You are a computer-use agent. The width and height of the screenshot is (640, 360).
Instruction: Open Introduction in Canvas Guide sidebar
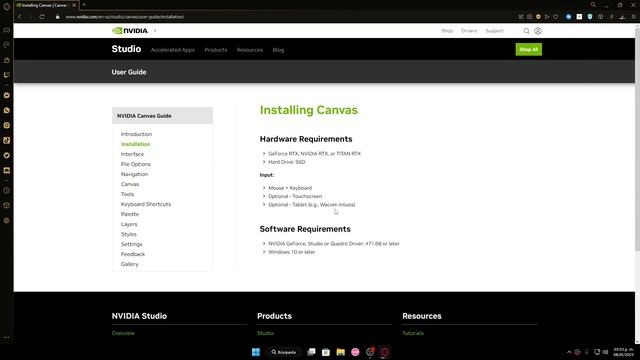point(136,134)
